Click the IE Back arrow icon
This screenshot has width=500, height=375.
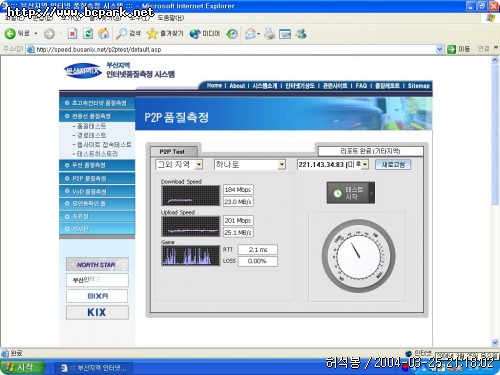click(x=10, y=33)
